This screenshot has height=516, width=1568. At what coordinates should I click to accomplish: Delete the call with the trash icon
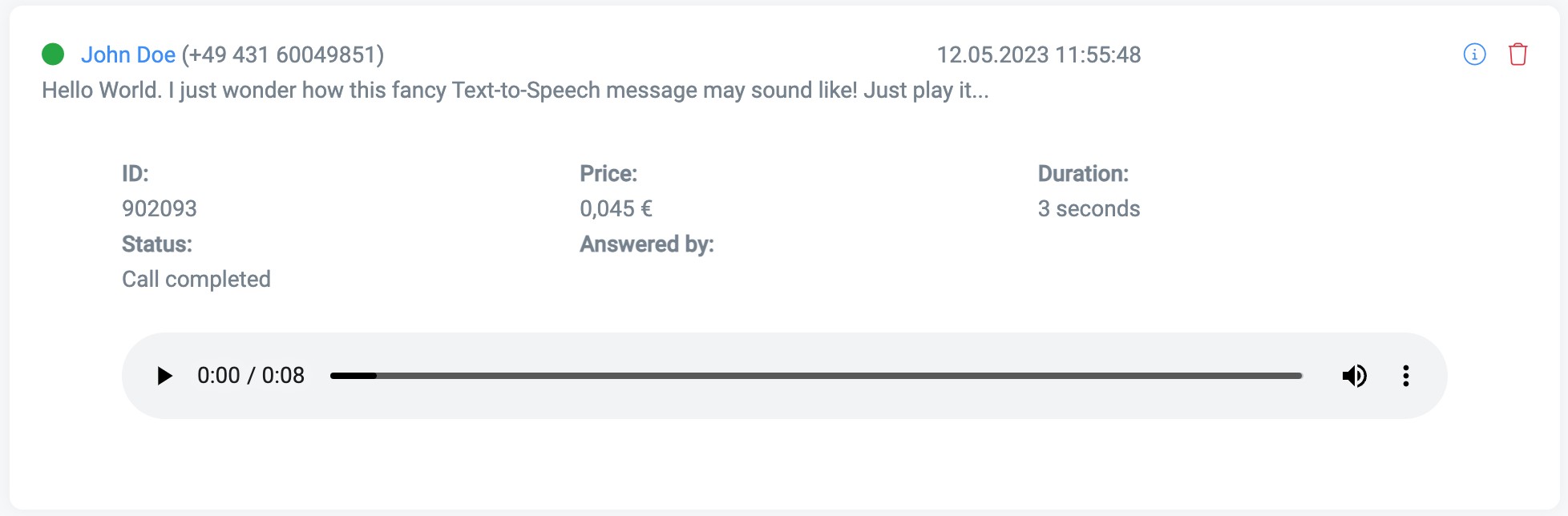click(1517, 54)
